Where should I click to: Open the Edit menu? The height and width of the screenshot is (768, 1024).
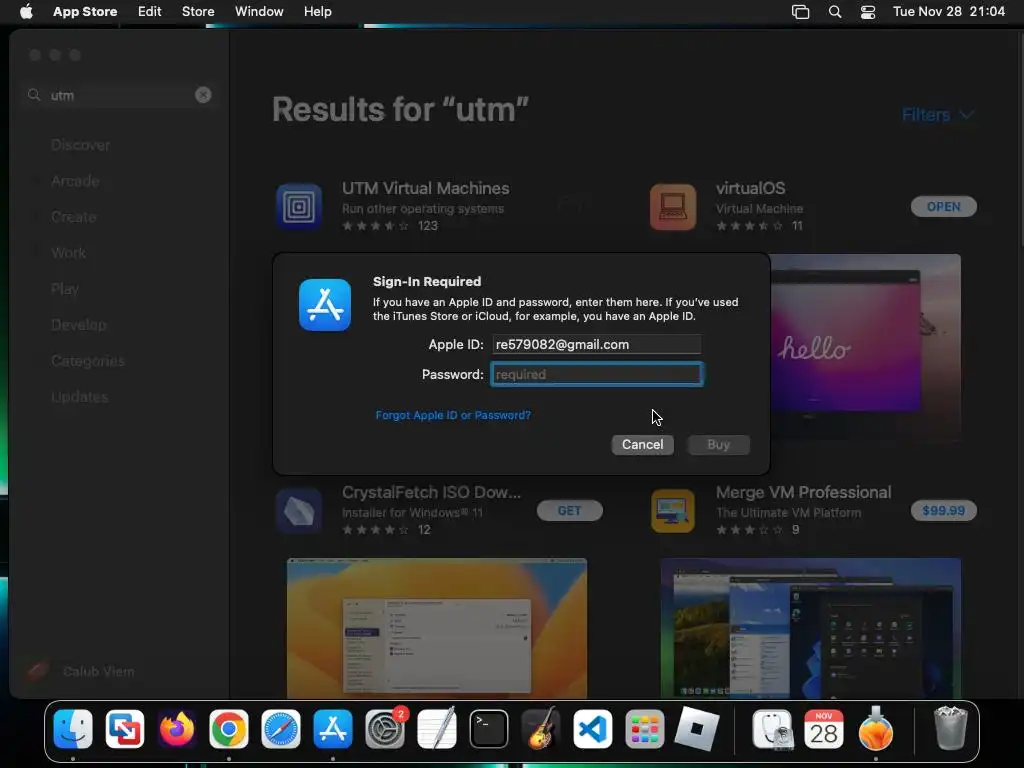[x=150, y=11]
